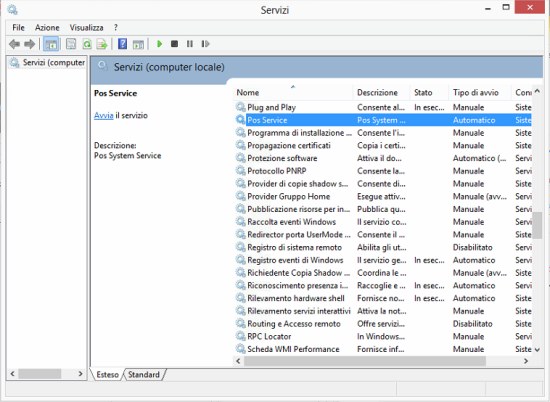
Task: Start the service with the green play button
Action: [x=160, y=44]
